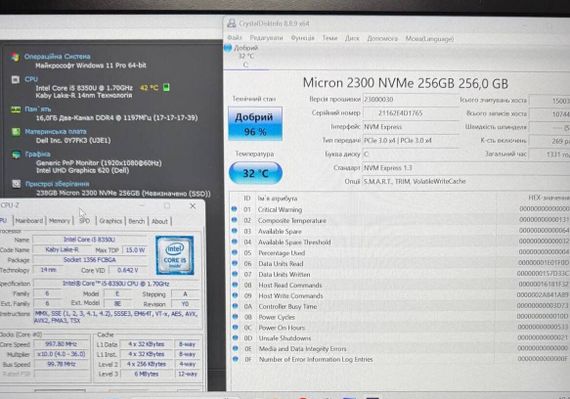Maximize the CPU-Z window
The image size is (570, 399).
[167, 206]
